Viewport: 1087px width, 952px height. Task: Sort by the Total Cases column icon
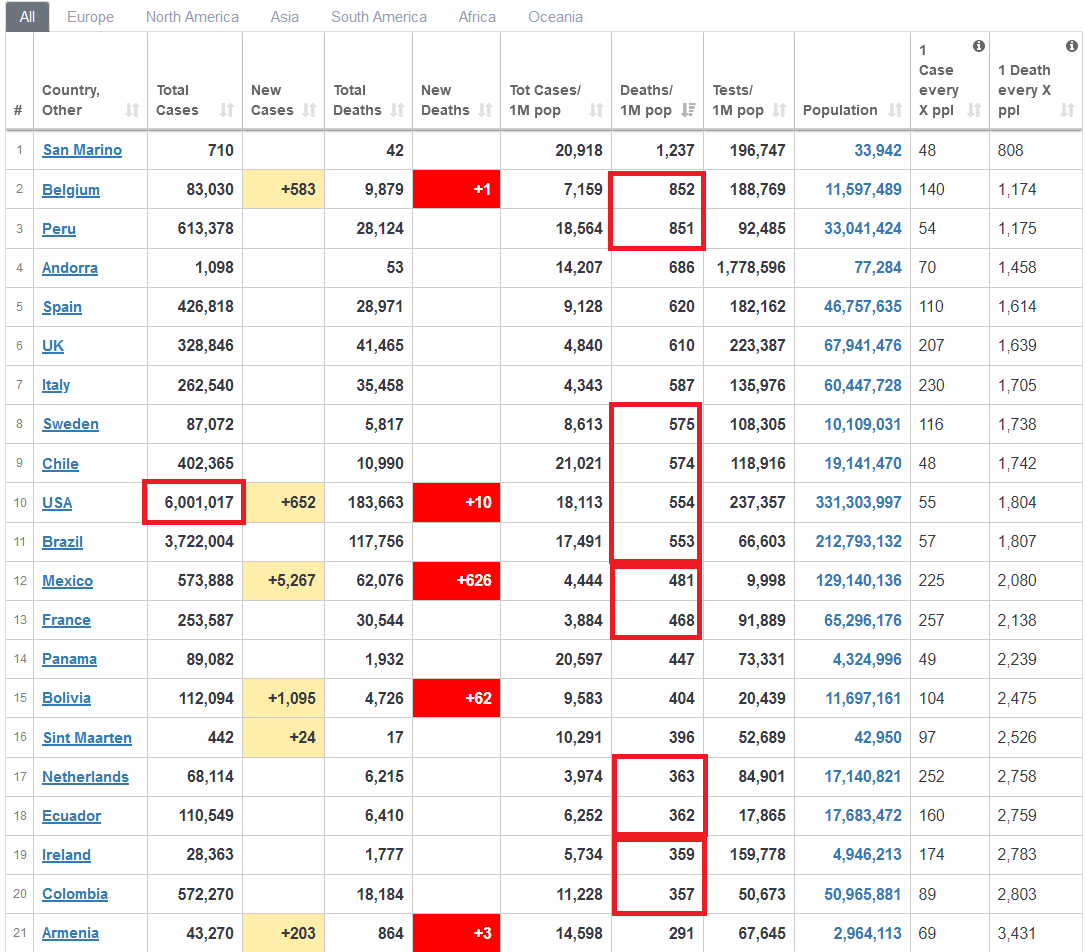(226, 111)
